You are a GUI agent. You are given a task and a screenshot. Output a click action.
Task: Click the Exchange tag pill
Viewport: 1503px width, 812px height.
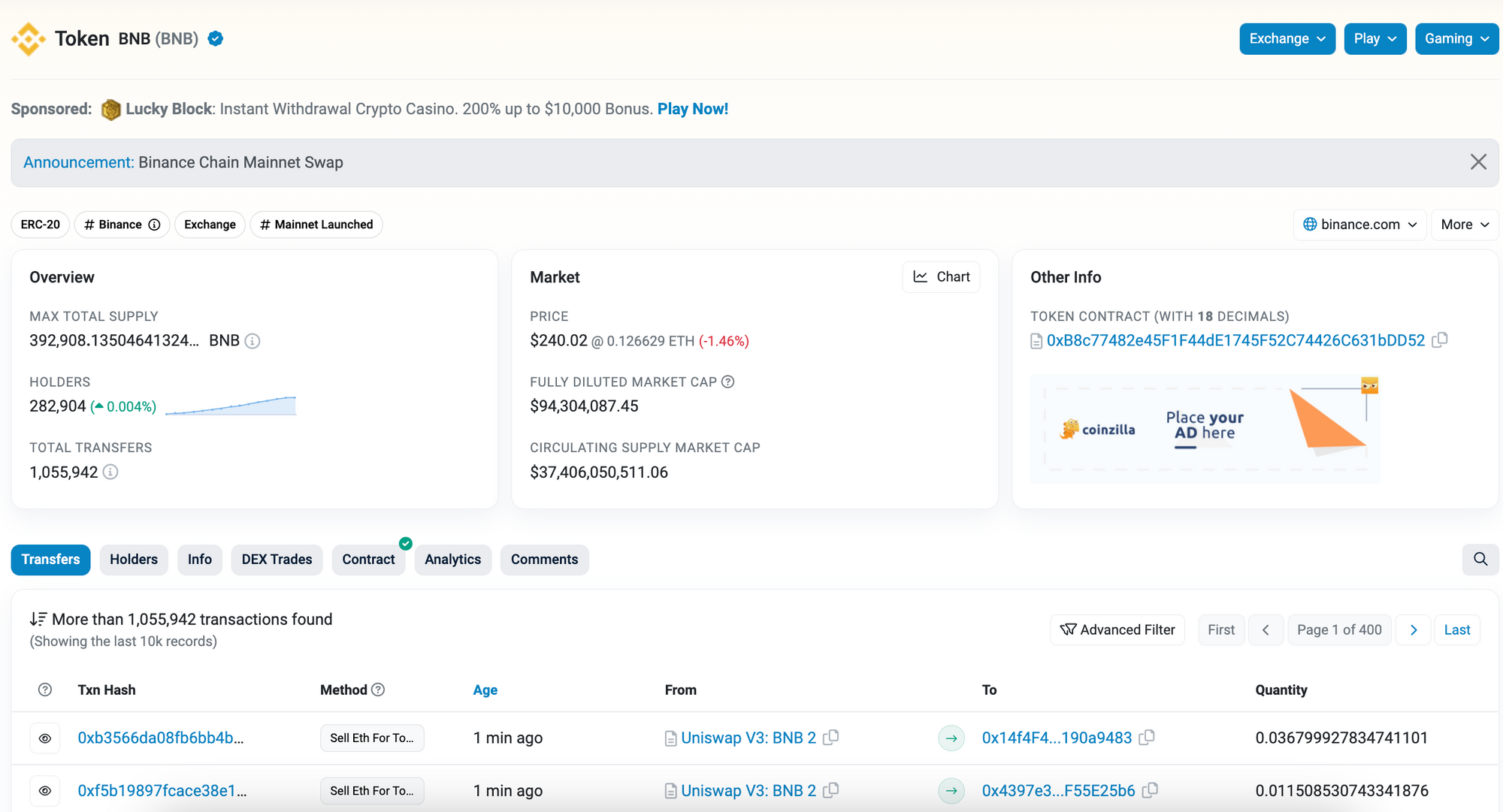pyautogui.click(x=210, y=225)
